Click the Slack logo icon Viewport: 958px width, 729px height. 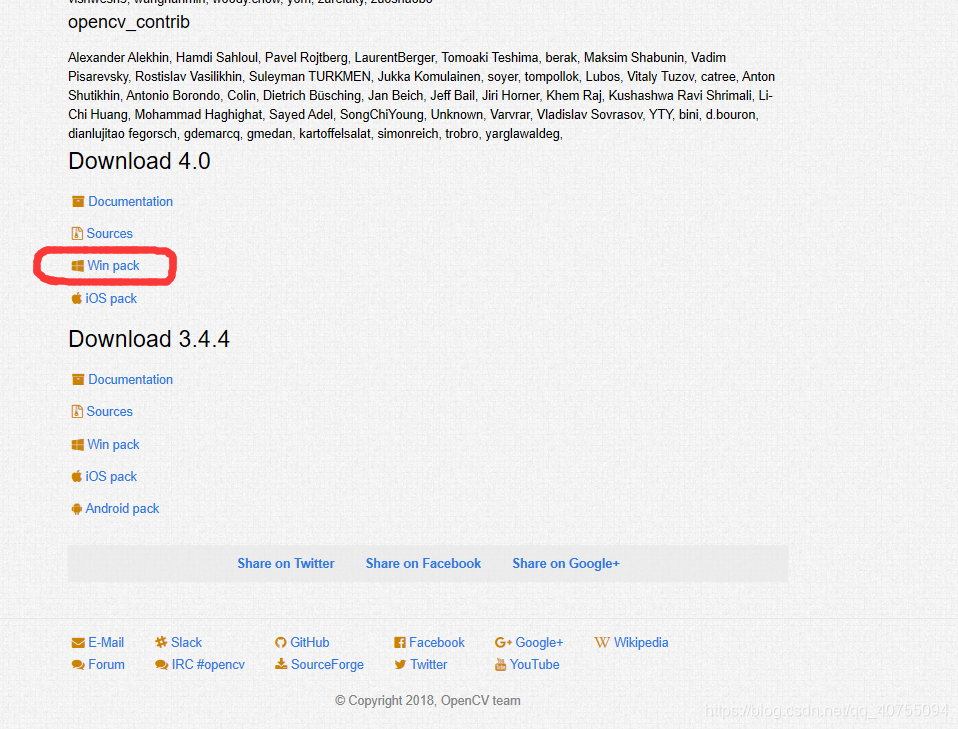[x=161, y=642]
